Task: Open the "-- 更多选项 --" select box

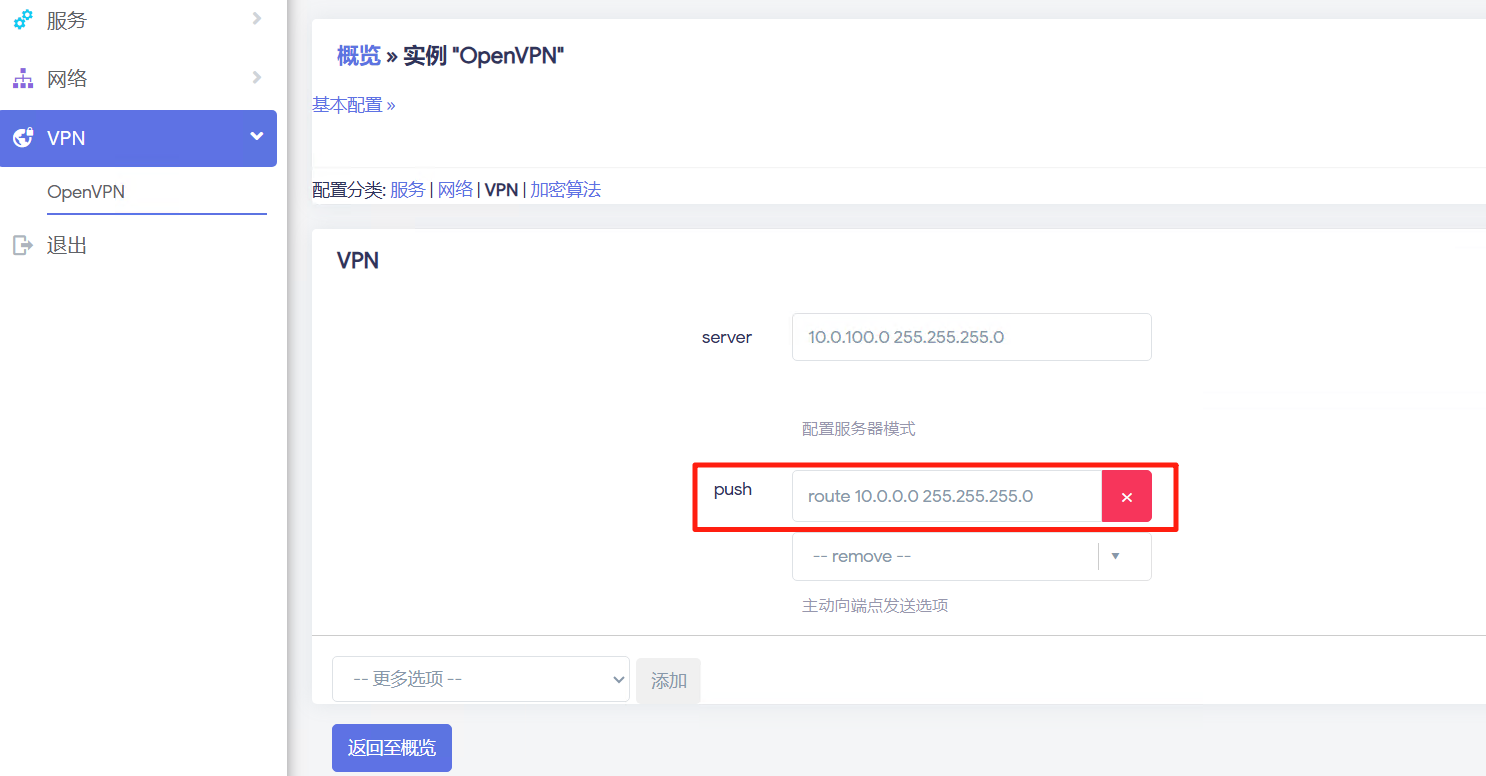Action: [480, 679]
